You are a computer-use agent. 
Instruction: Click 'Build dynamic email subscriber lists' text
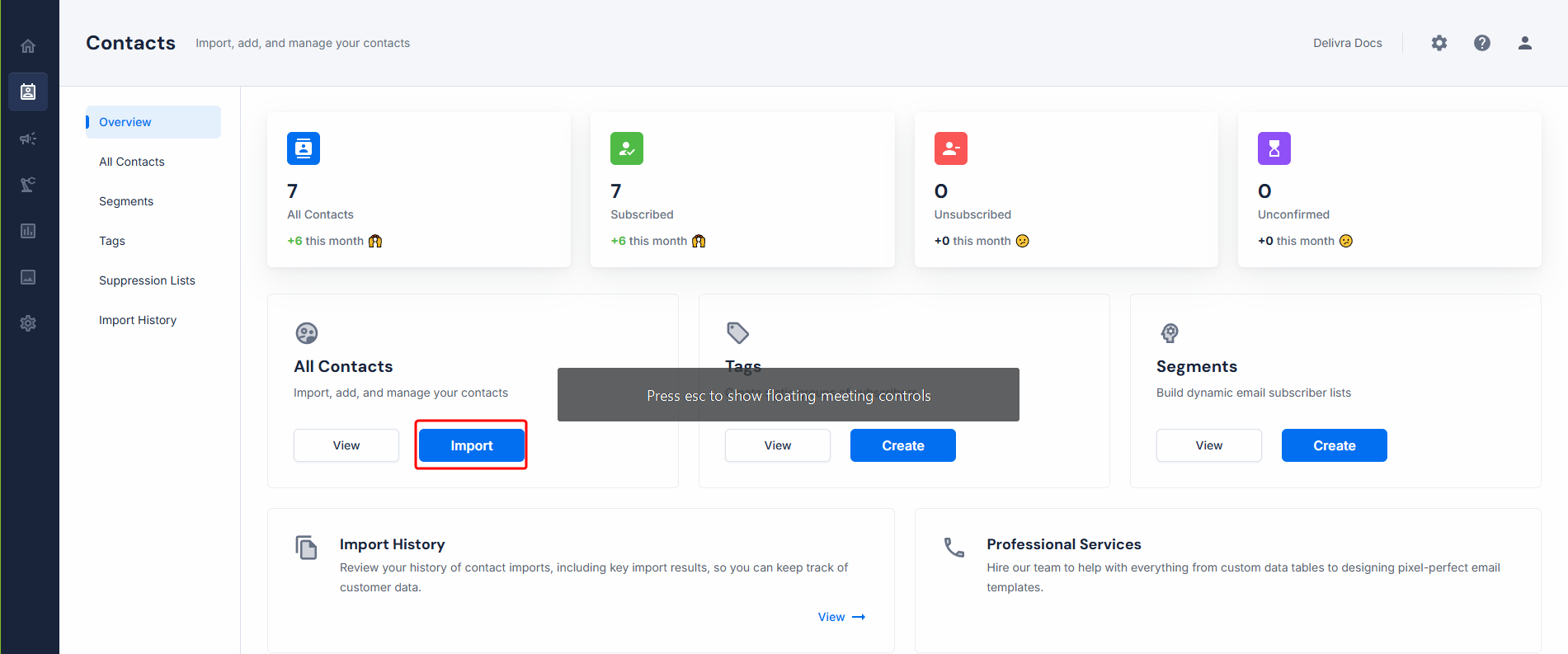[1254, 393]
